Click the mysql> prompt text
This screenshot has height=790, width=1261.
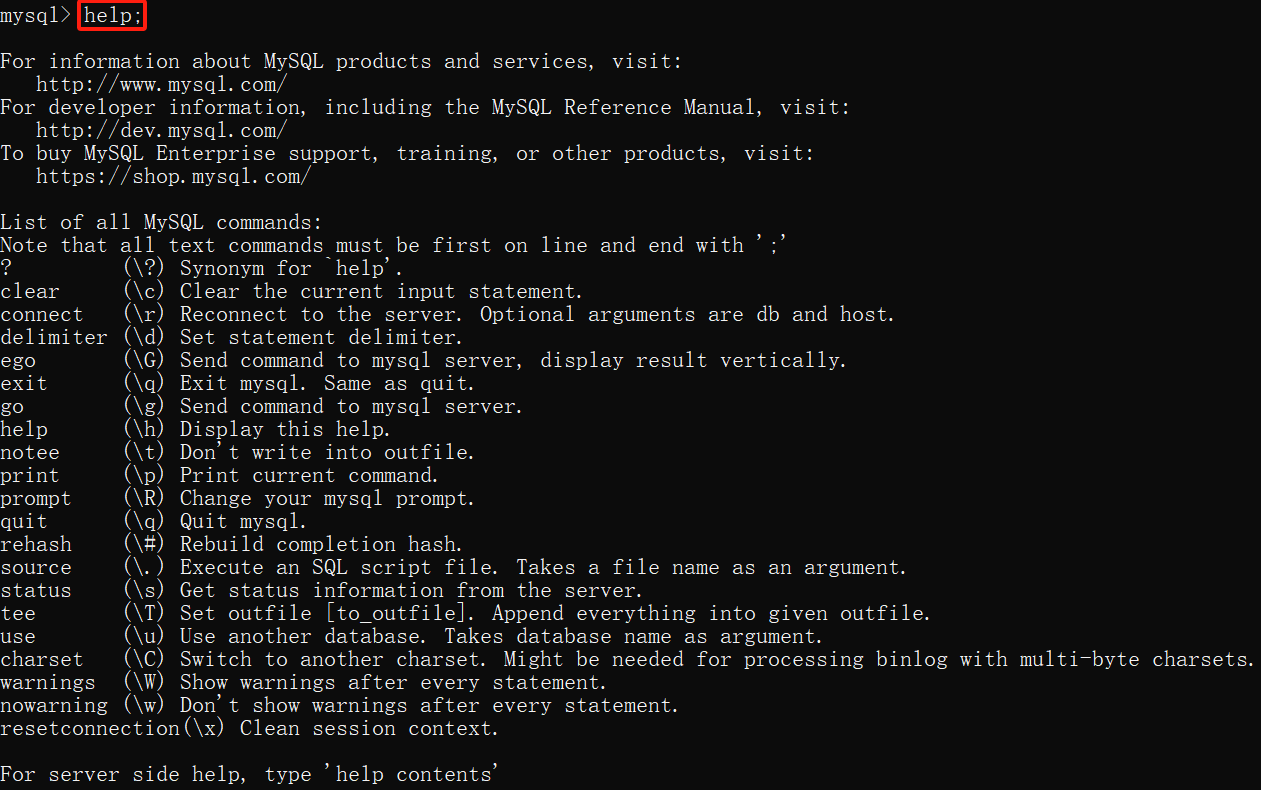36,16
